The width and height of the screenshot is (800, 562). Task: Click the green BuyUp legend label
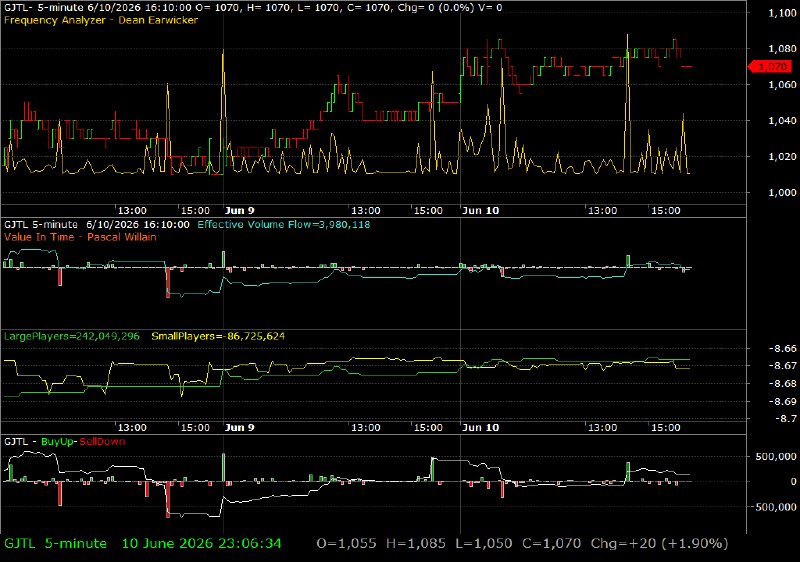58,442
